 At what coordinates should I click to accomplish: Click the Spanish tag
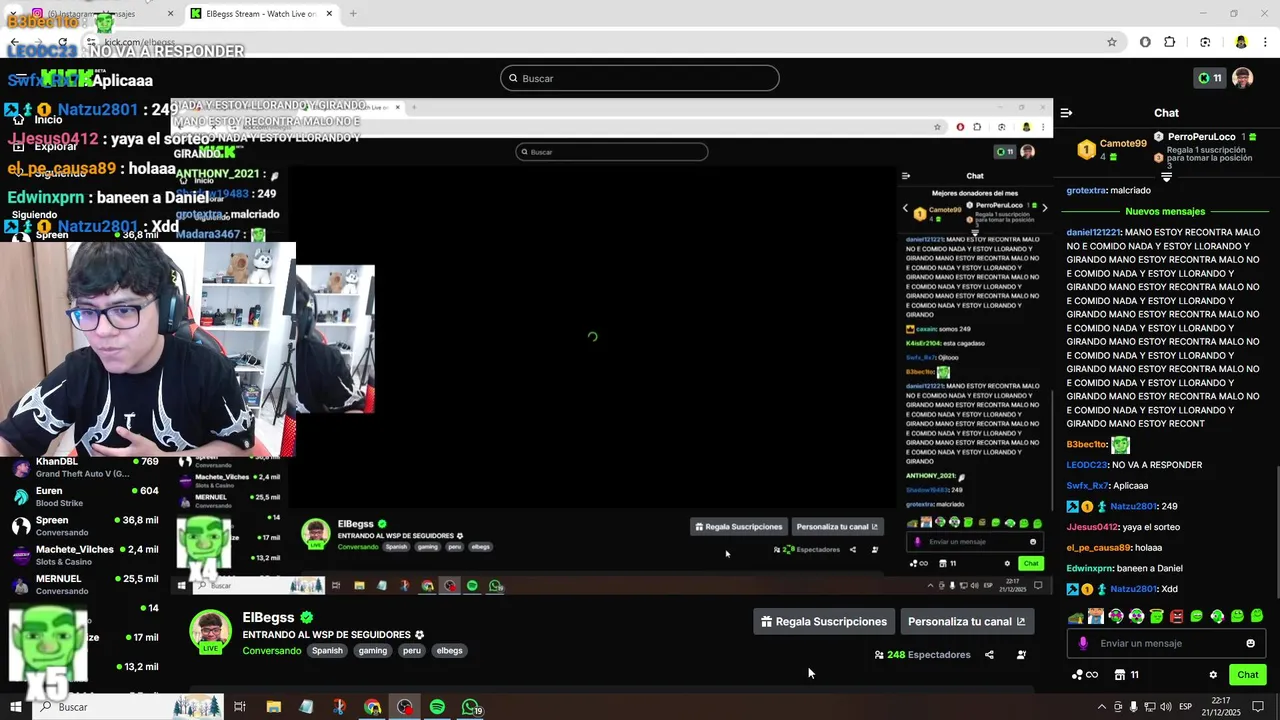pyautogui.click(x=327, y=651)
